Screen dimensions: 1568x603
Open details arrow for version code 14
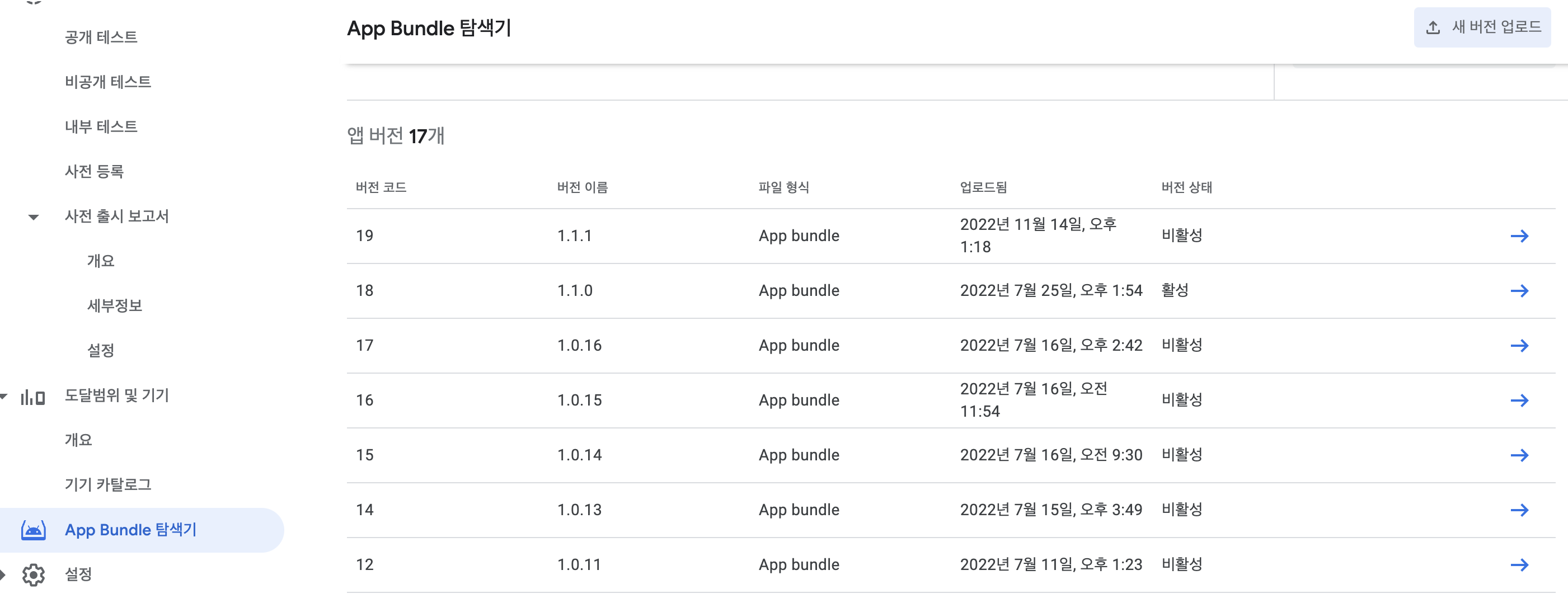[1519, 510]
